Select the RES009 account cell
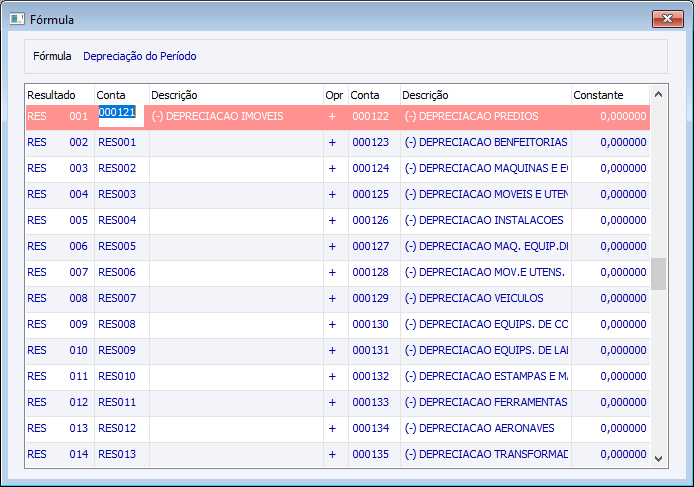This screenshot has width=694, height=487. pos(122,350)
